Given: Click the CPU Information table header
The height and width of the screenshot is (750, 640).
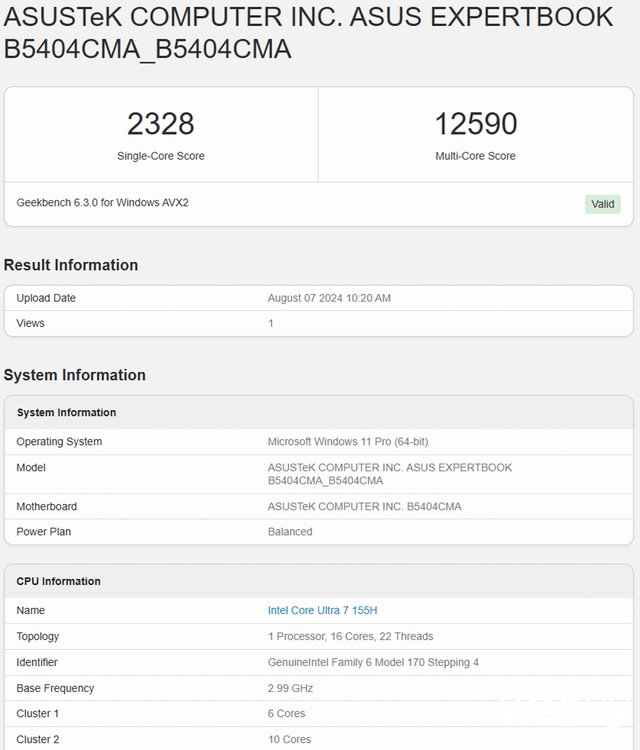Looking at the screenshot, I should (x=58, y=581).
